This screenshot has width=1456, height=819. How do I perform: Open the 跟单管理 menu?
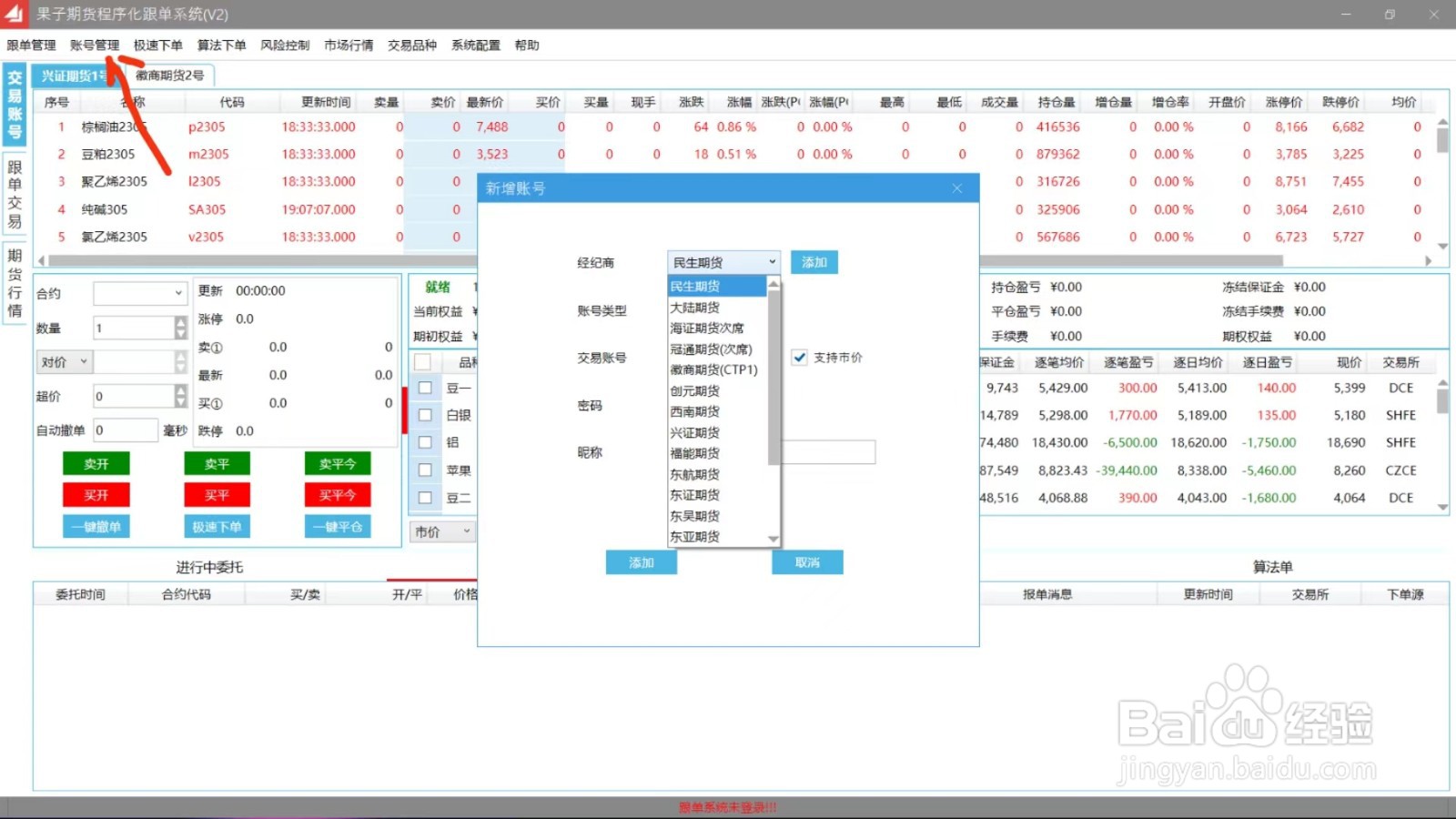31,45
